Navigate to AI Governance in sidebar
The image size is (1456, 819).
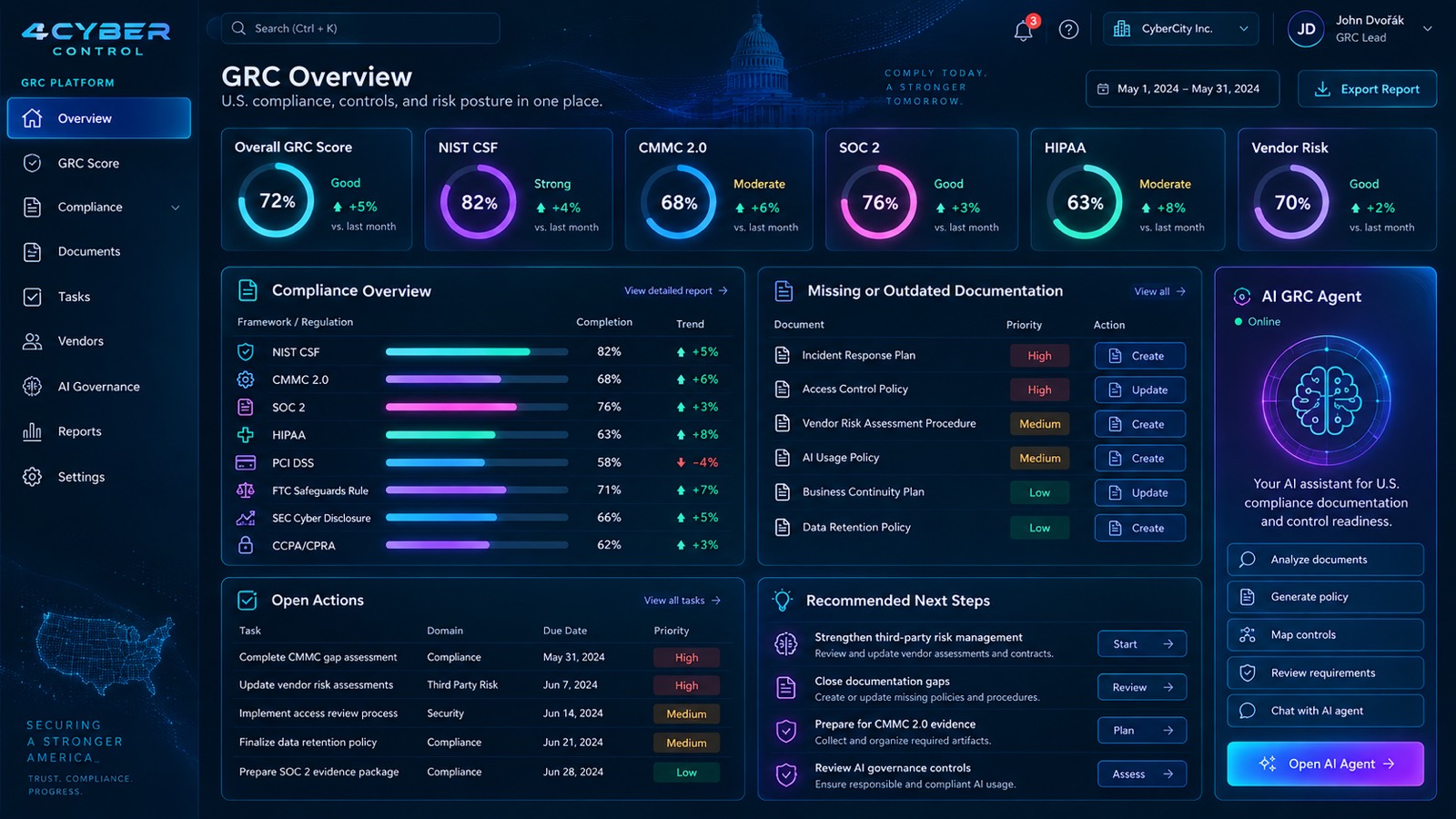99,387
